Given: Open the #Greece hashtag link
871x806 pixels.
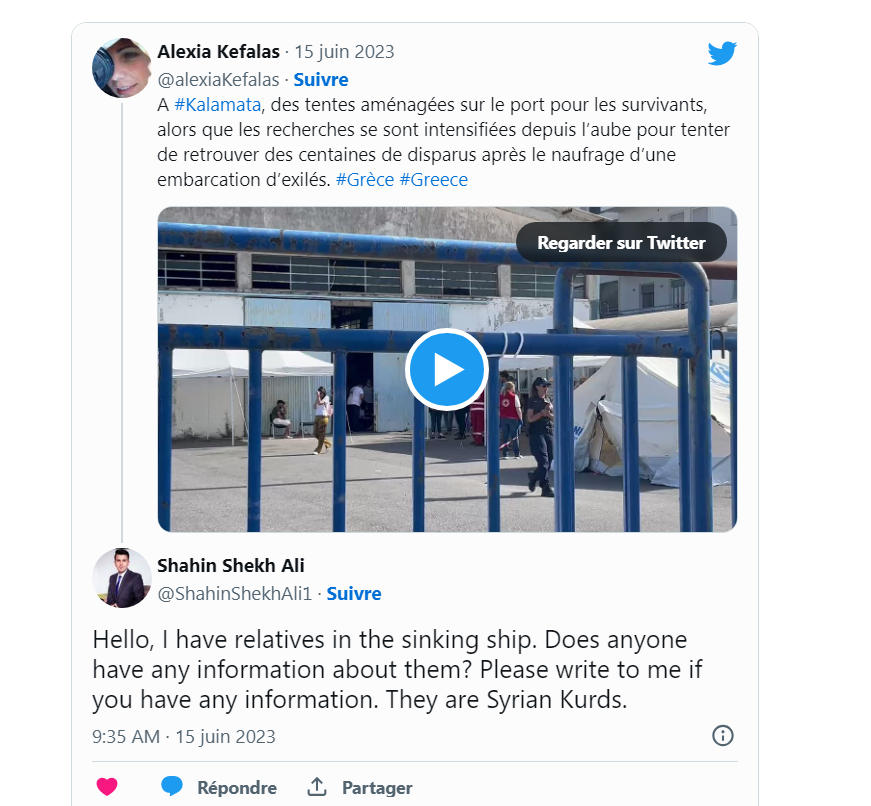Looking at the screenshot, I should [433, 180].
